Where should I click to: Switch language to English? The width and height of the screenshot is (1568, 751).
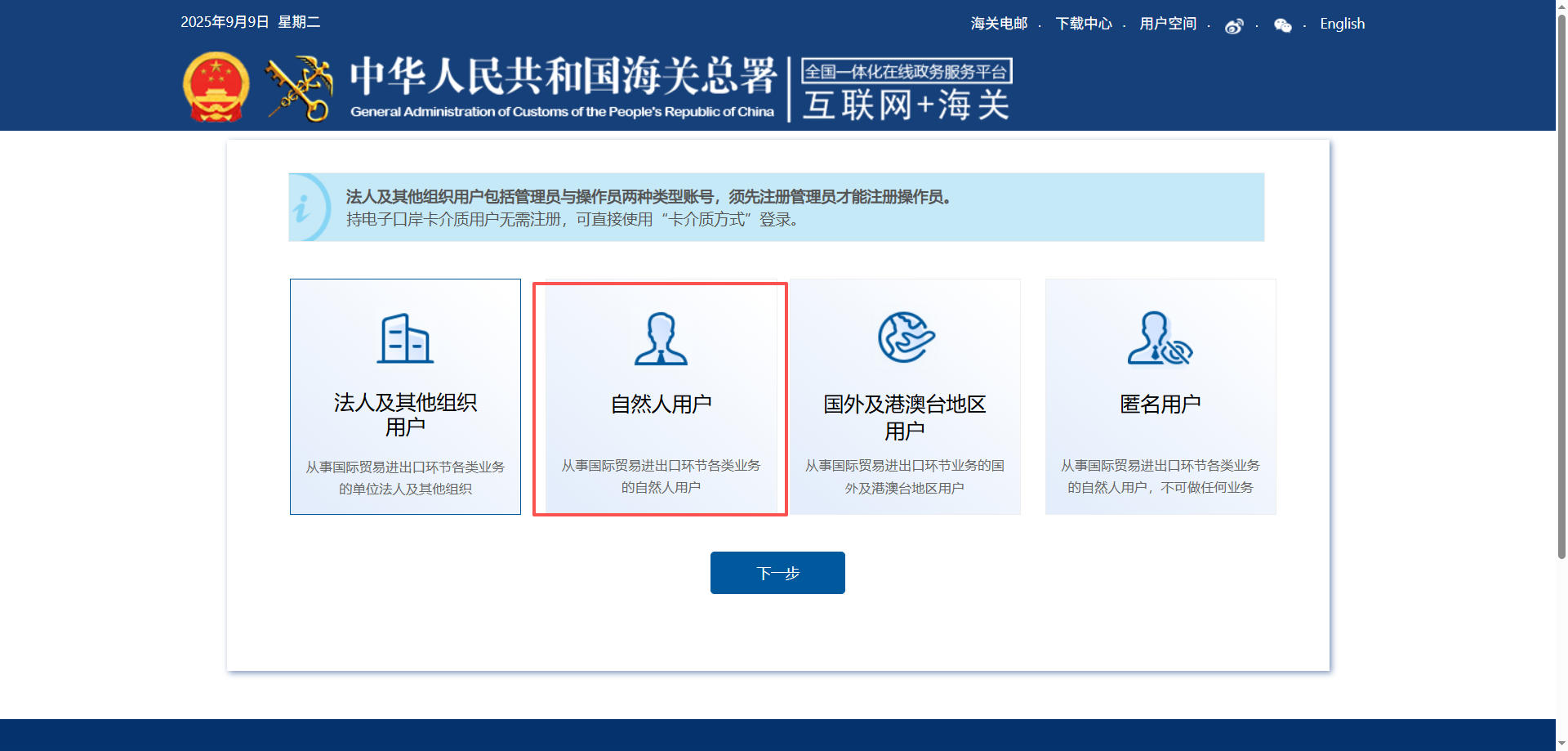click(1342, 24)
